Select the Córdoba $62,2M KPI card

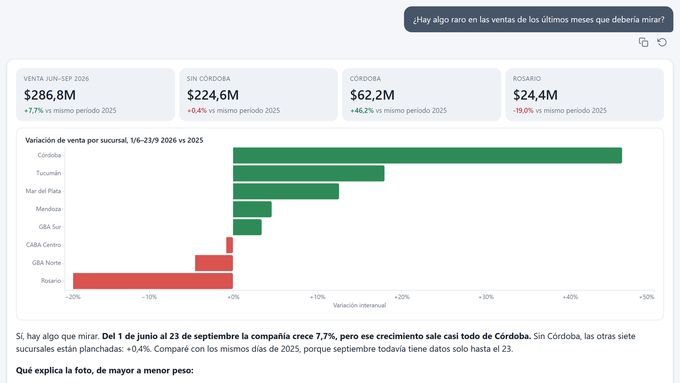point(422,95)
